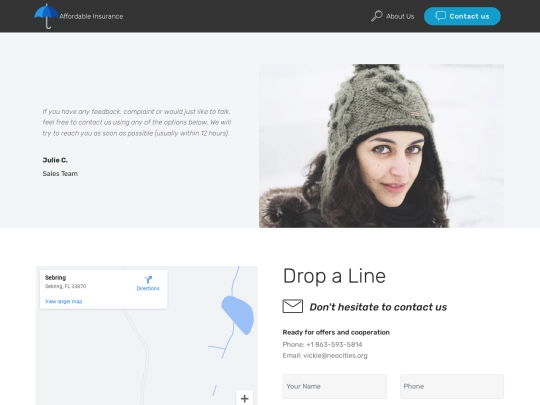Open the Affordable Insurance home link

(91, 16)
